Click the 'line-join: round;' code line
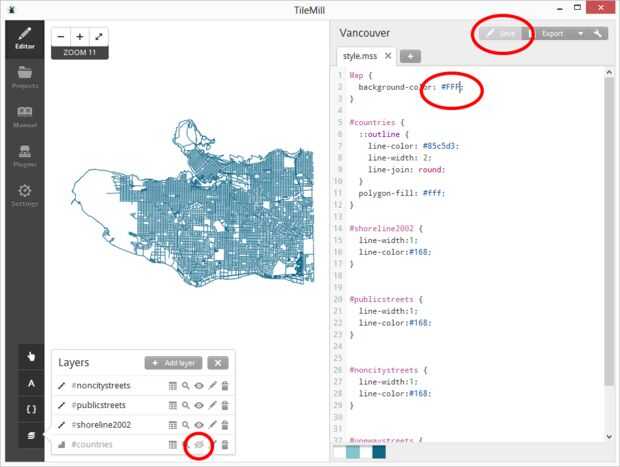620x467 pixels. coord(406,170)
